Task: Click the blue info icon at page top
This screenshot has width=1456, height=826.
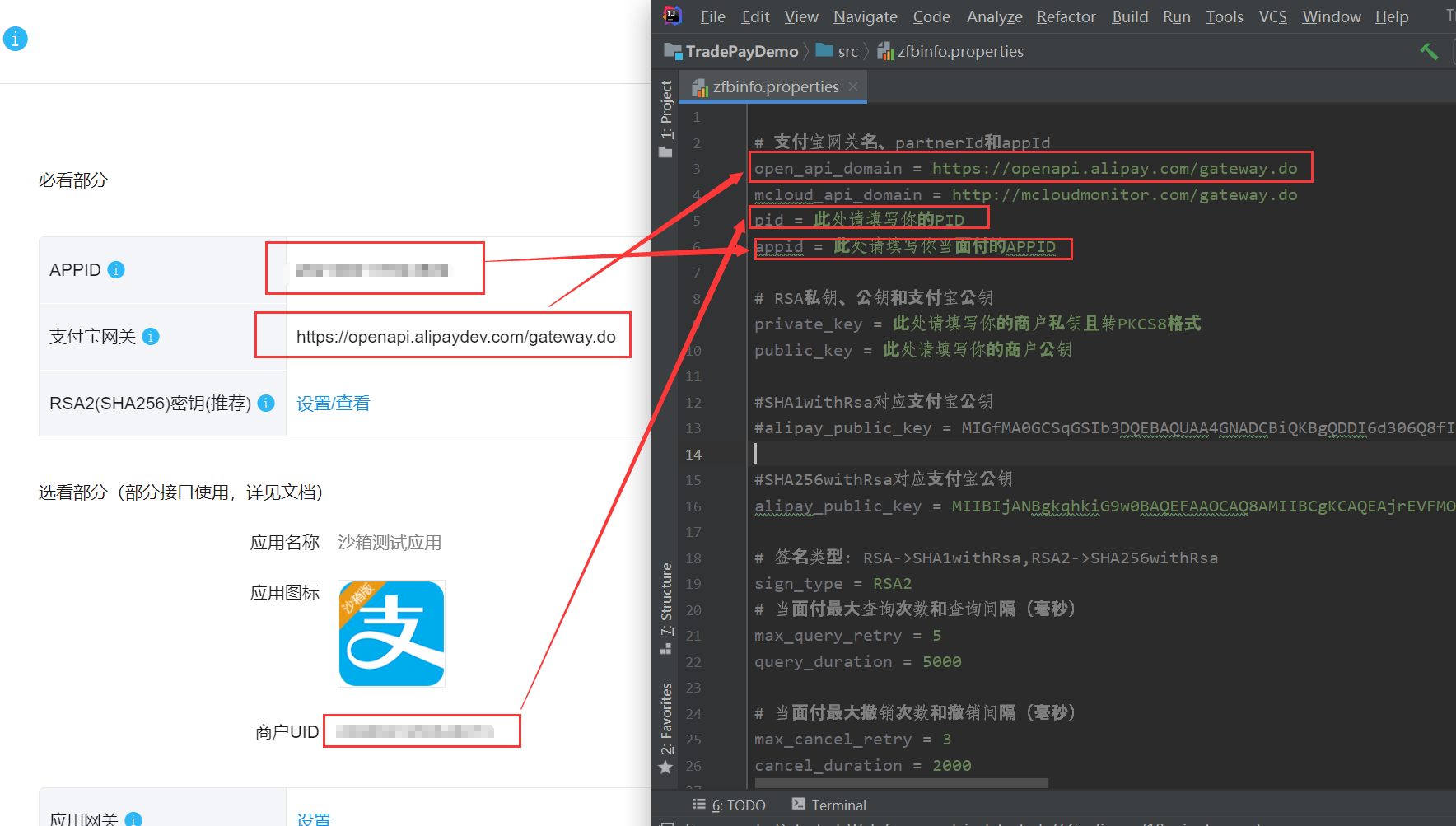Action: (15, 39)
